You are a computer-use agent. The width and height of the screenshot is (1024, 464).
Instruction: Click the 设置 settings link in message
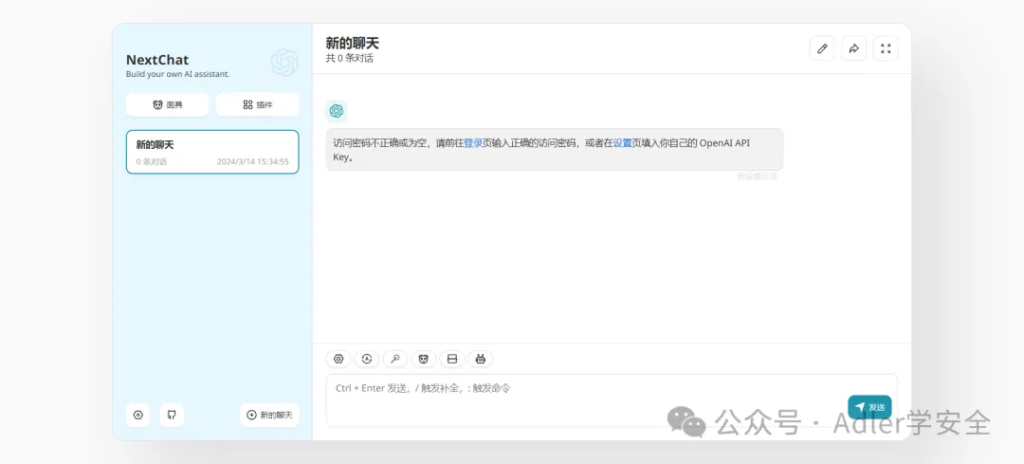point(622,143)
